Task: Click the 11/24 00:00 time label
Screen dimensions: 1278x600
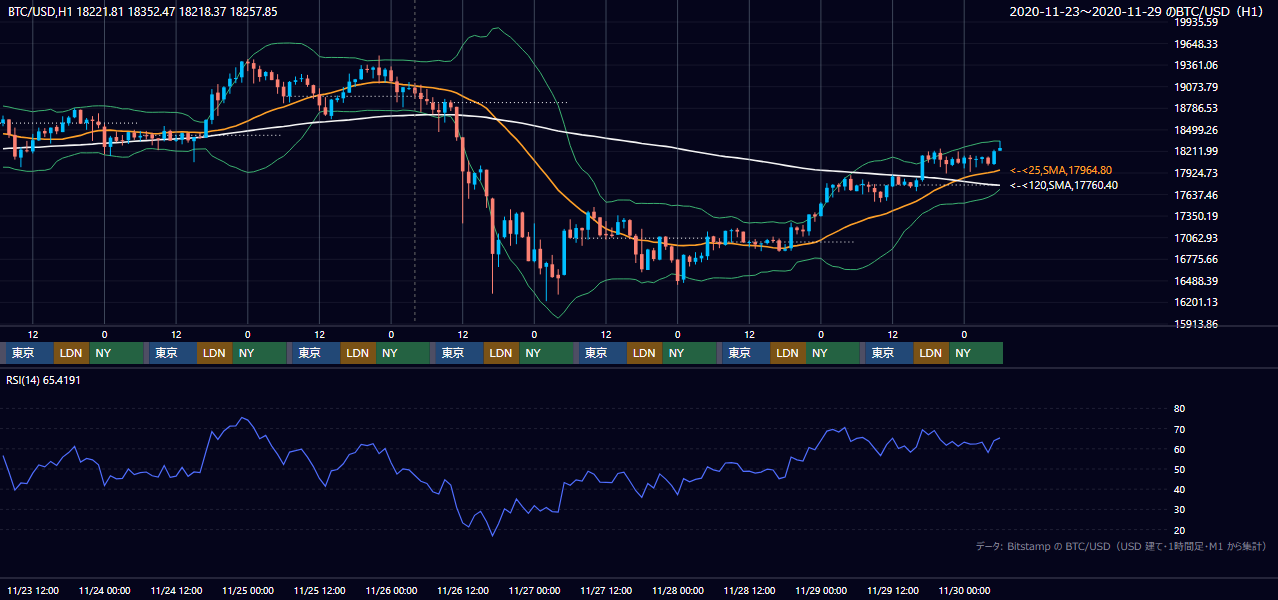Action: pos(105,590)
